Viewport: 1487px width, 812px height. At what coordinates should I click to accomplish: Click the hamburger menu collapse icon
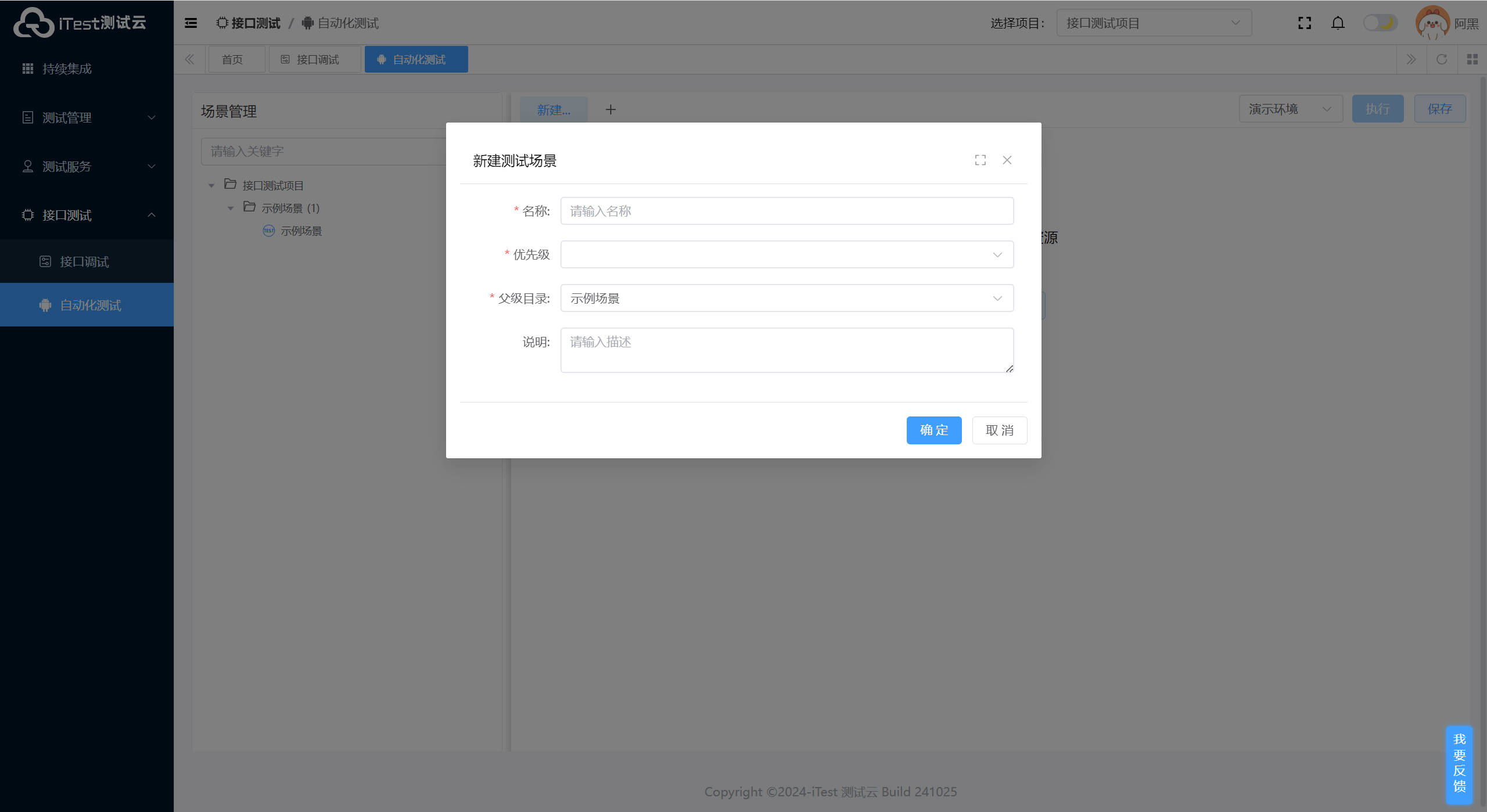click(x=191, y=23)
